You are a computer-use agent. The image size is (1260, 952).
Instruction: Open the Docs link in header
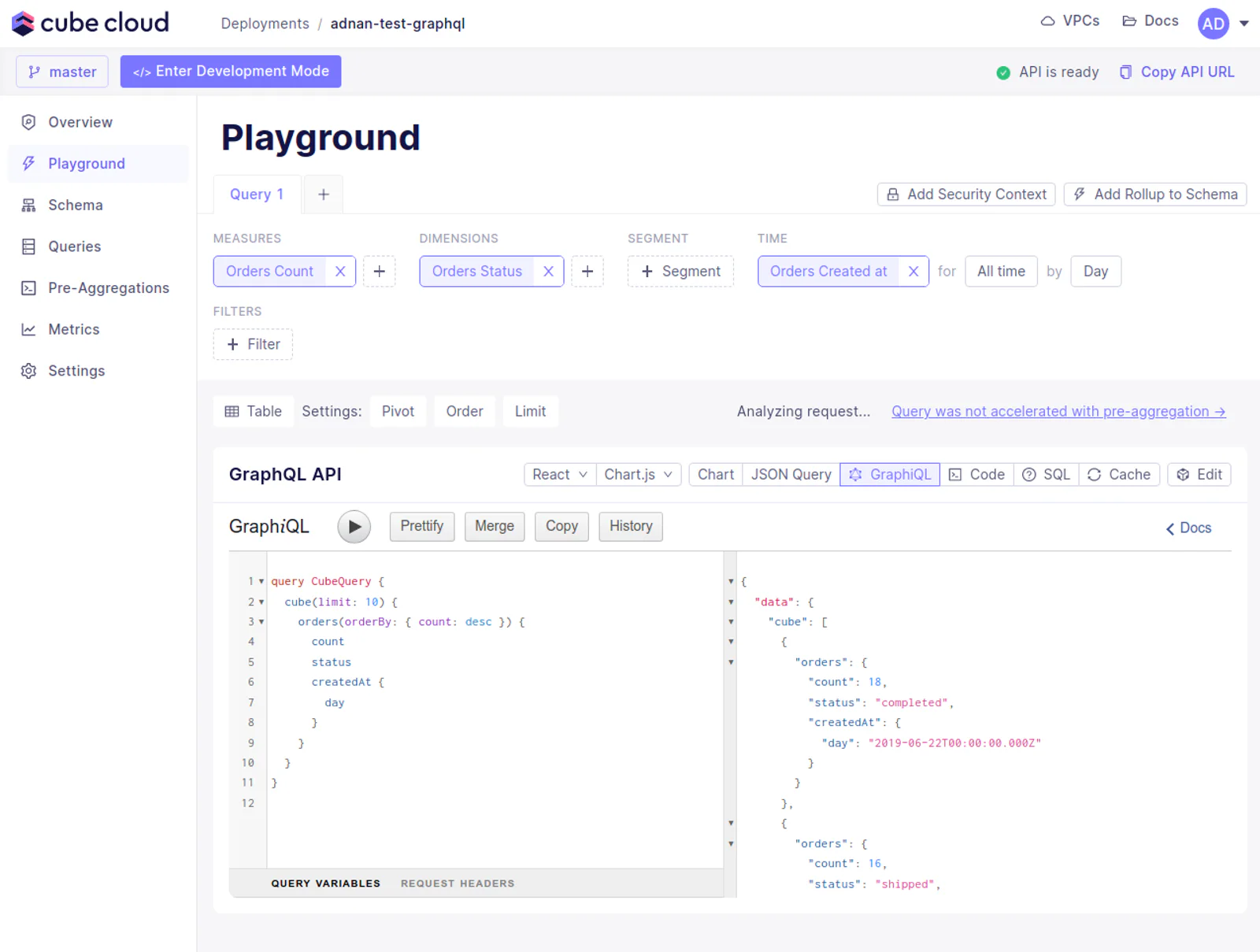click(1151, 21)
